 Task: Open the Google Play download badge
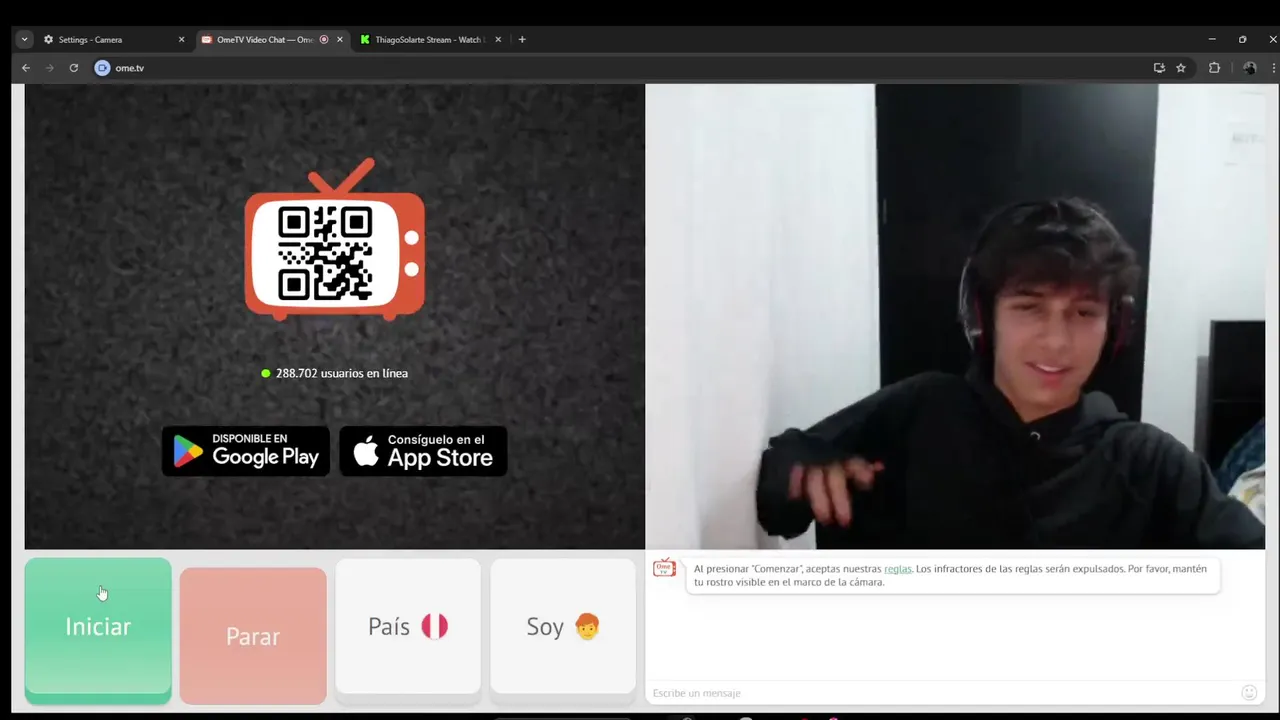[x=246, y=451]
